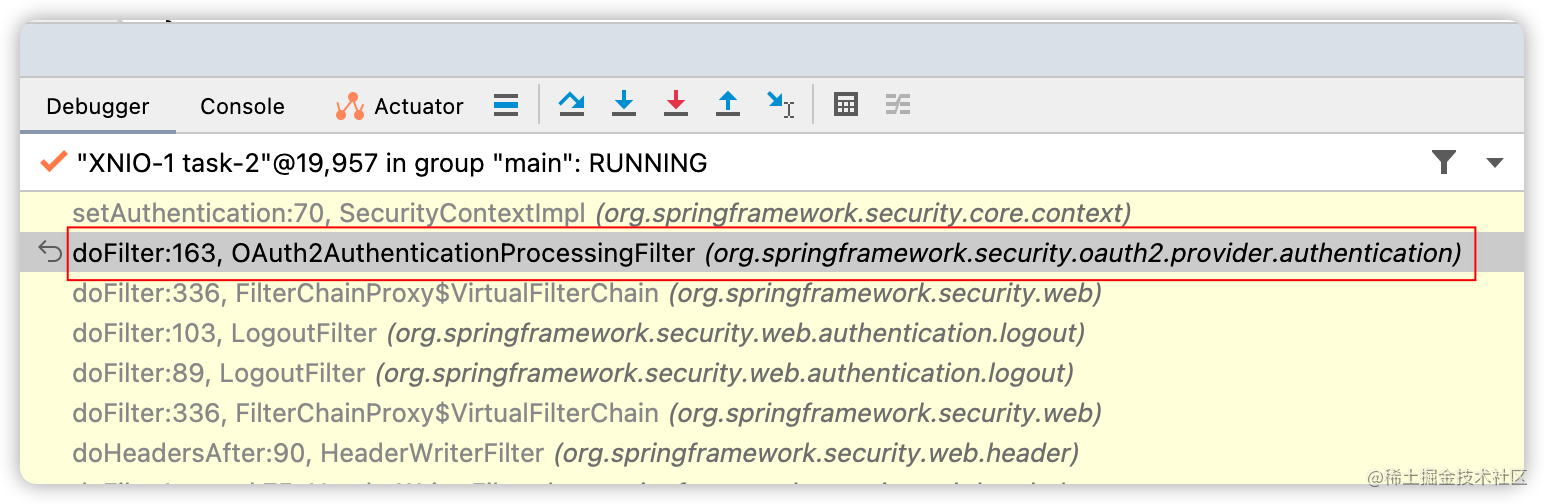Open the frames filter funnel icon

click(x=1443, y=163)
